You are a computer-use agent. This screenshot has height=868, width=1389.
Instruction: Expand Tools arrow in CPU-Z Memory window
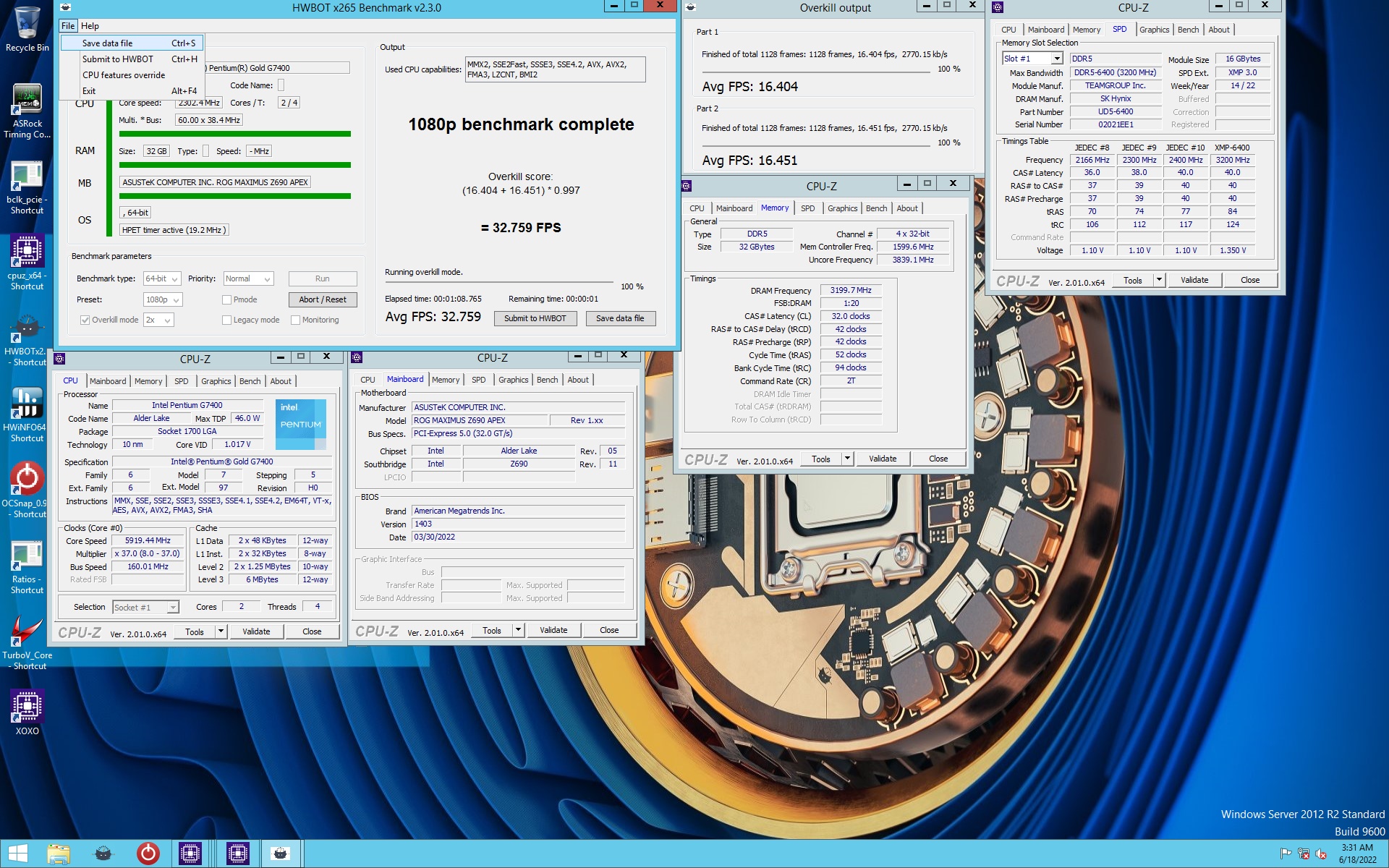tap(847, 459)
